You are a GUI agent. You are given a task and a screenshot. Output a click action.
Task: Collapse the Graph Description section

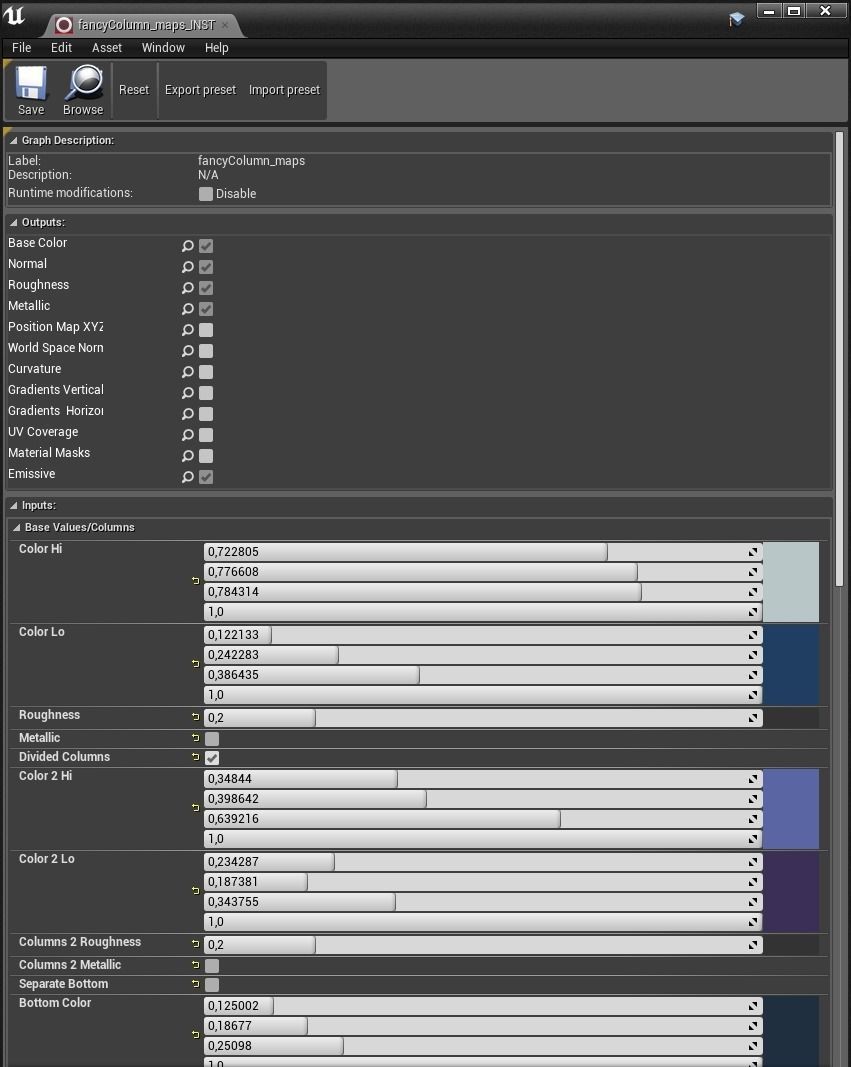point(14,141)
